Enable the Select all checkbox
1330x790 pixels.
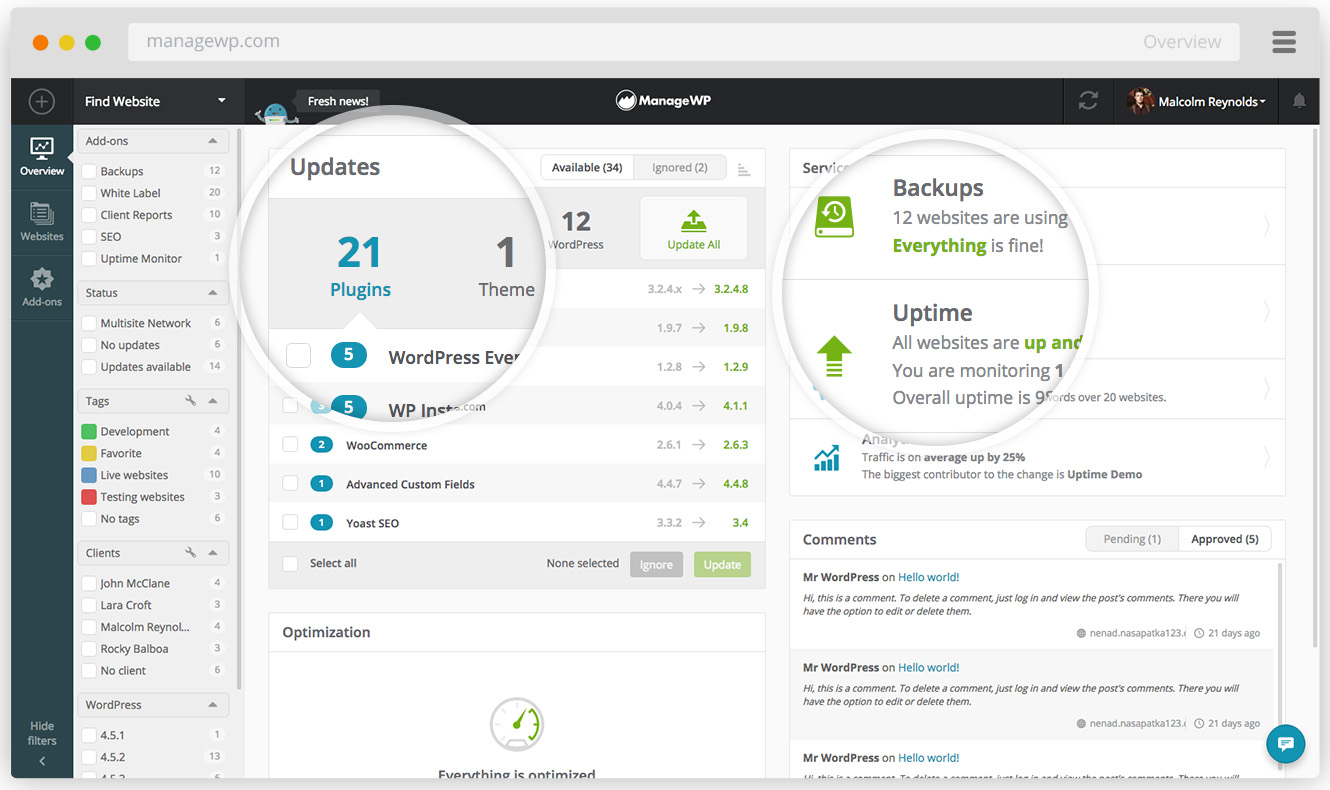click(289, 563)
